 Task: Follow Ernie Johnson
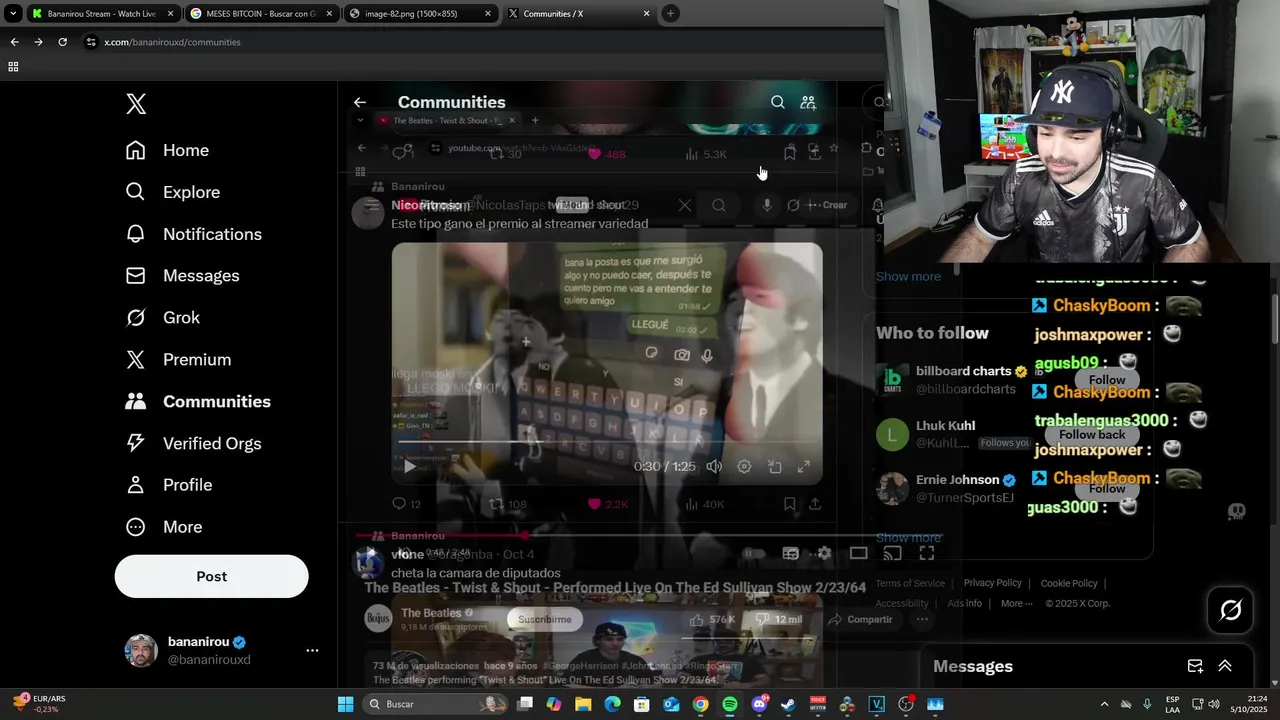click(x=1106, y=488)
